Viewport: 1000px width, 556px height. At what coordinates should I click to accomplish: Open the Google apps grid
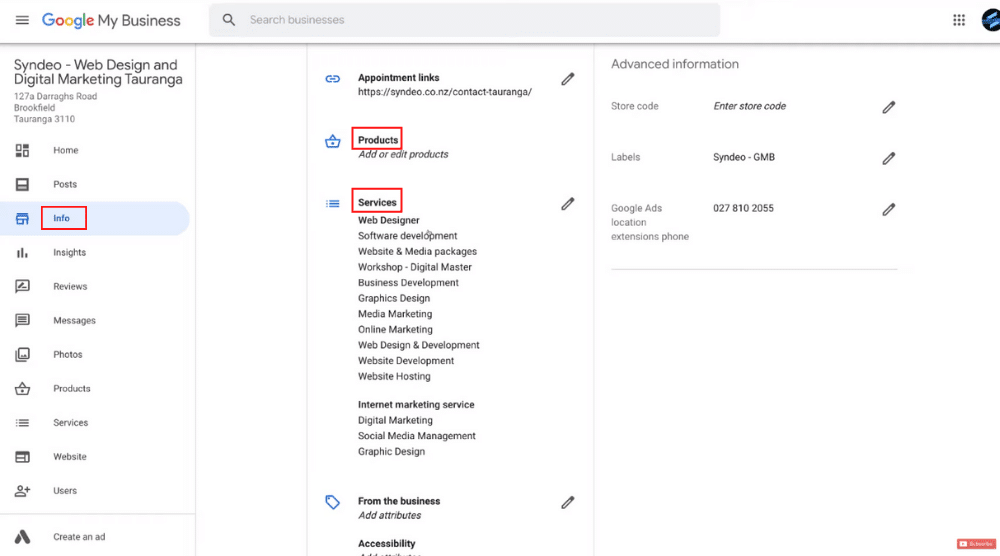pyautogui.click(x=959, y=20)
